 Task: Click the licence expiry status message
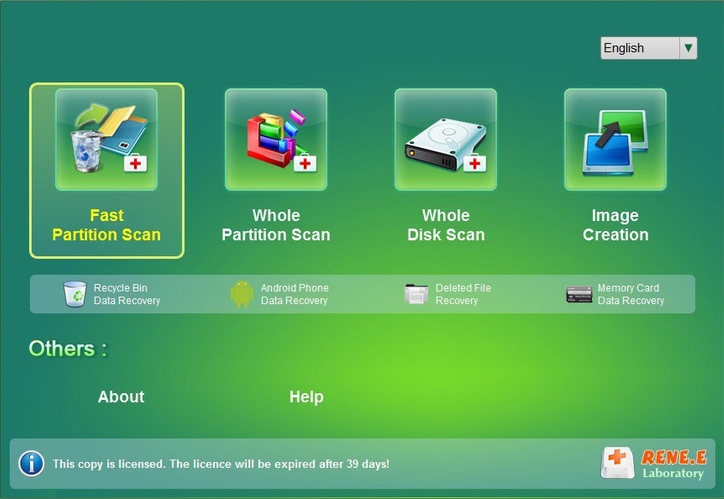[221, 464]
